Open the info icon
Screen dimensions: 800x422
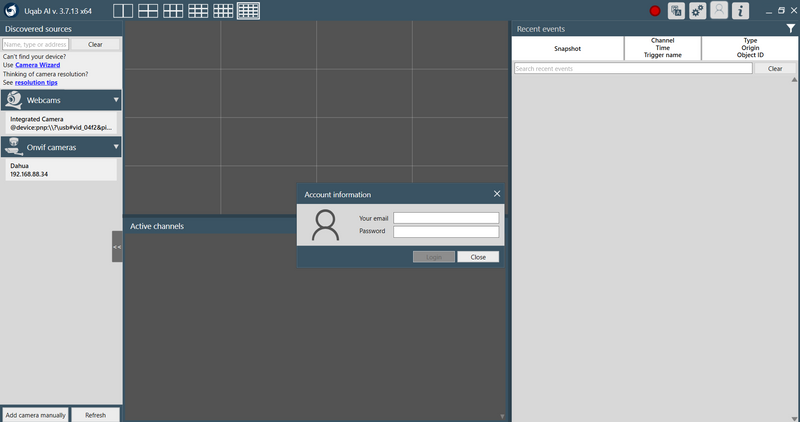(x=740, y=11)
